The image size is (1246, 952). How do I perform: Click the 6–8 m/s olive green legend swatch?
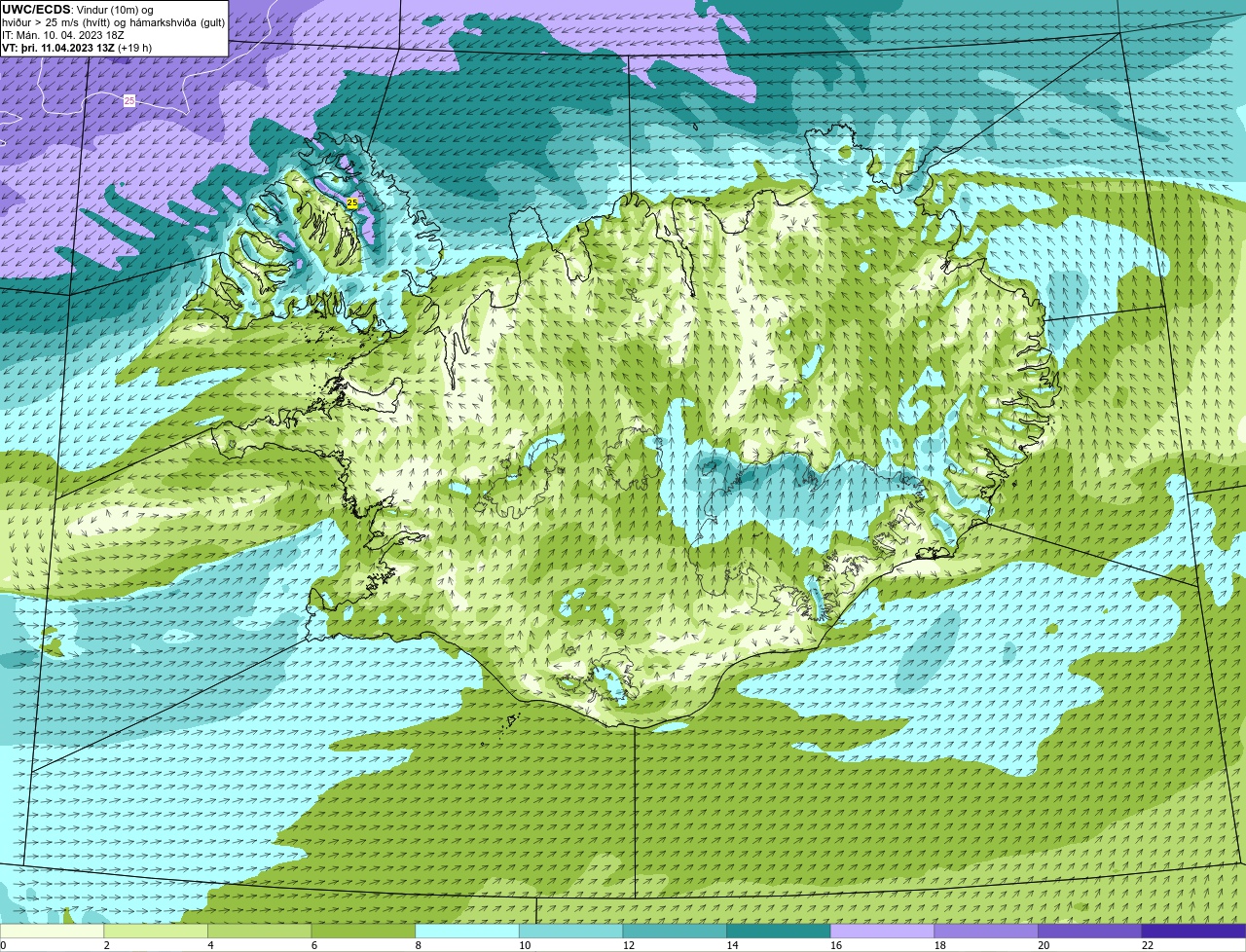[x=363, y=932]
